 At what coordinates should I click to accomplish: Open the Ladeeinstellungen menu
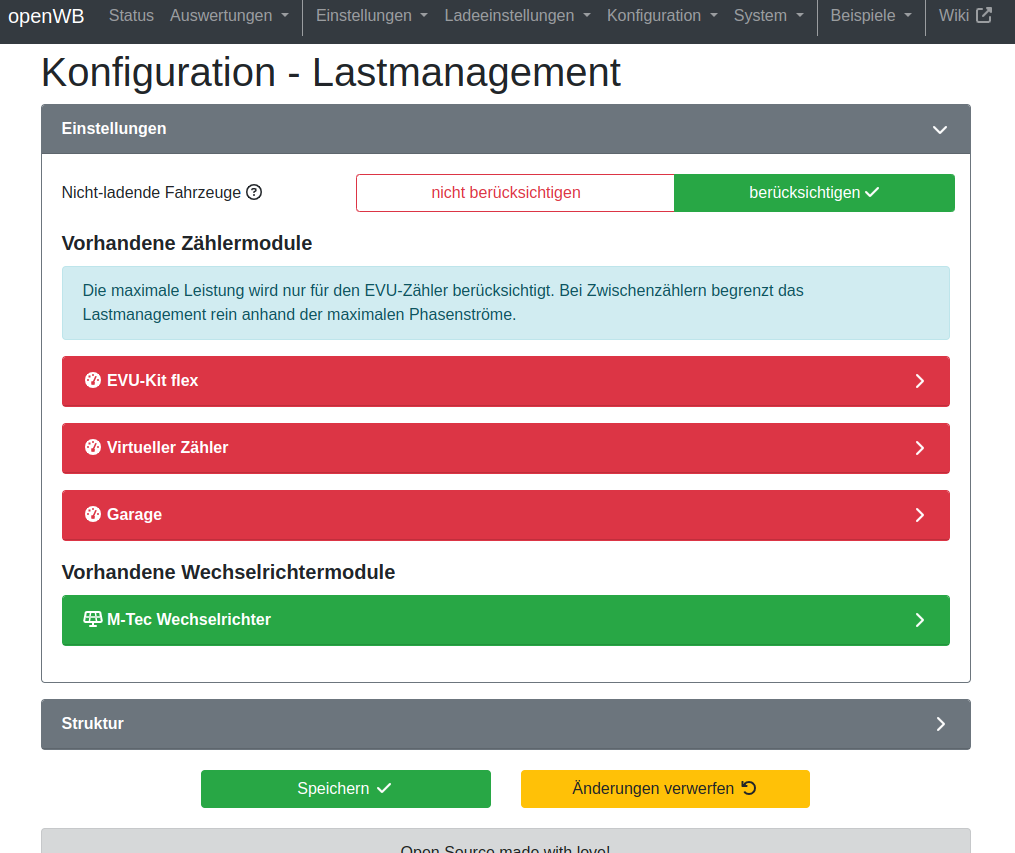point(517,16)
